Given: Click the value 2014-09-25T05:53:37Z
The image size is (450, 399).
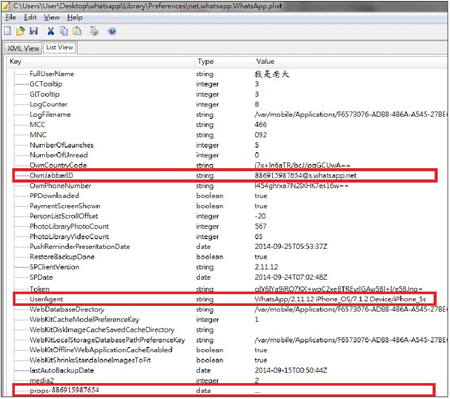Looking at the screenshot, I should (x=291, y=247).
